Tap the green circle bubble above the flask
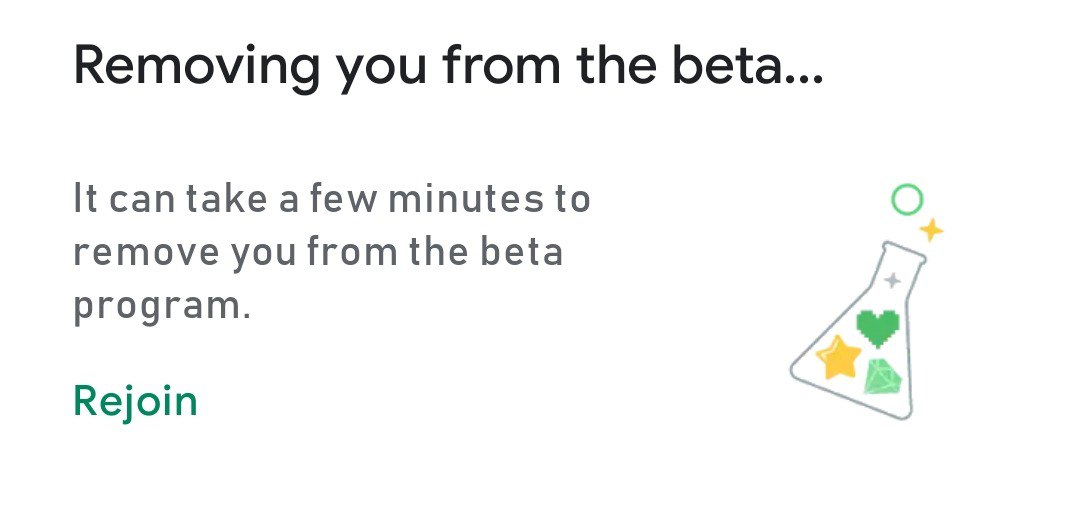Viewport: 1080px width, 507px height. [x=906, y=200]
